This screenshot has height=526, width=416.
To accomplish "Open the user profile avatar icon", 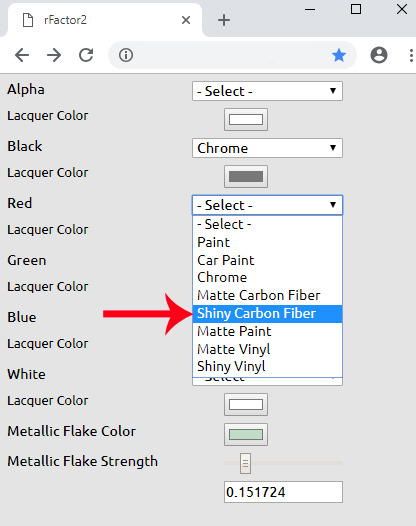I will click(x=379, y=55).
